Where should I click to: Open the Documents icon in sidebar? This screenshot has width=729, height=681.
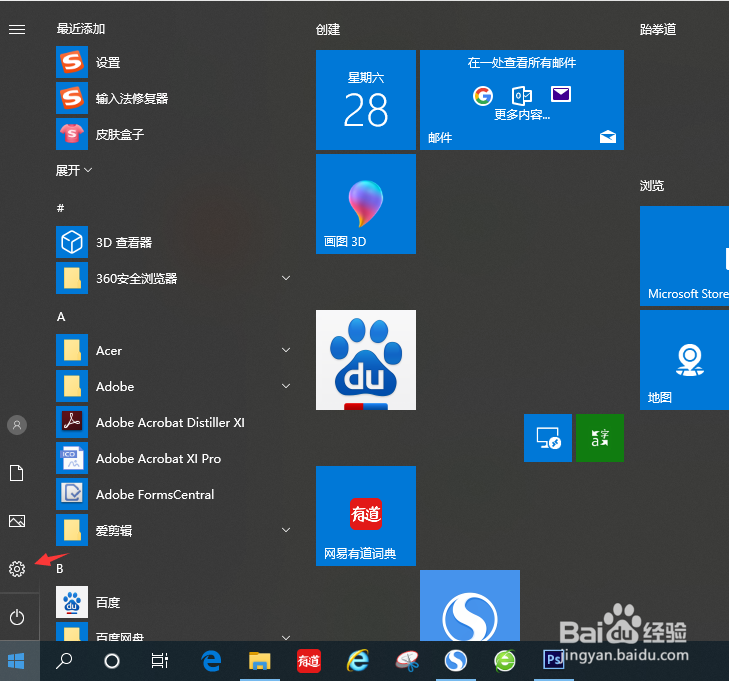click(17, 473)
